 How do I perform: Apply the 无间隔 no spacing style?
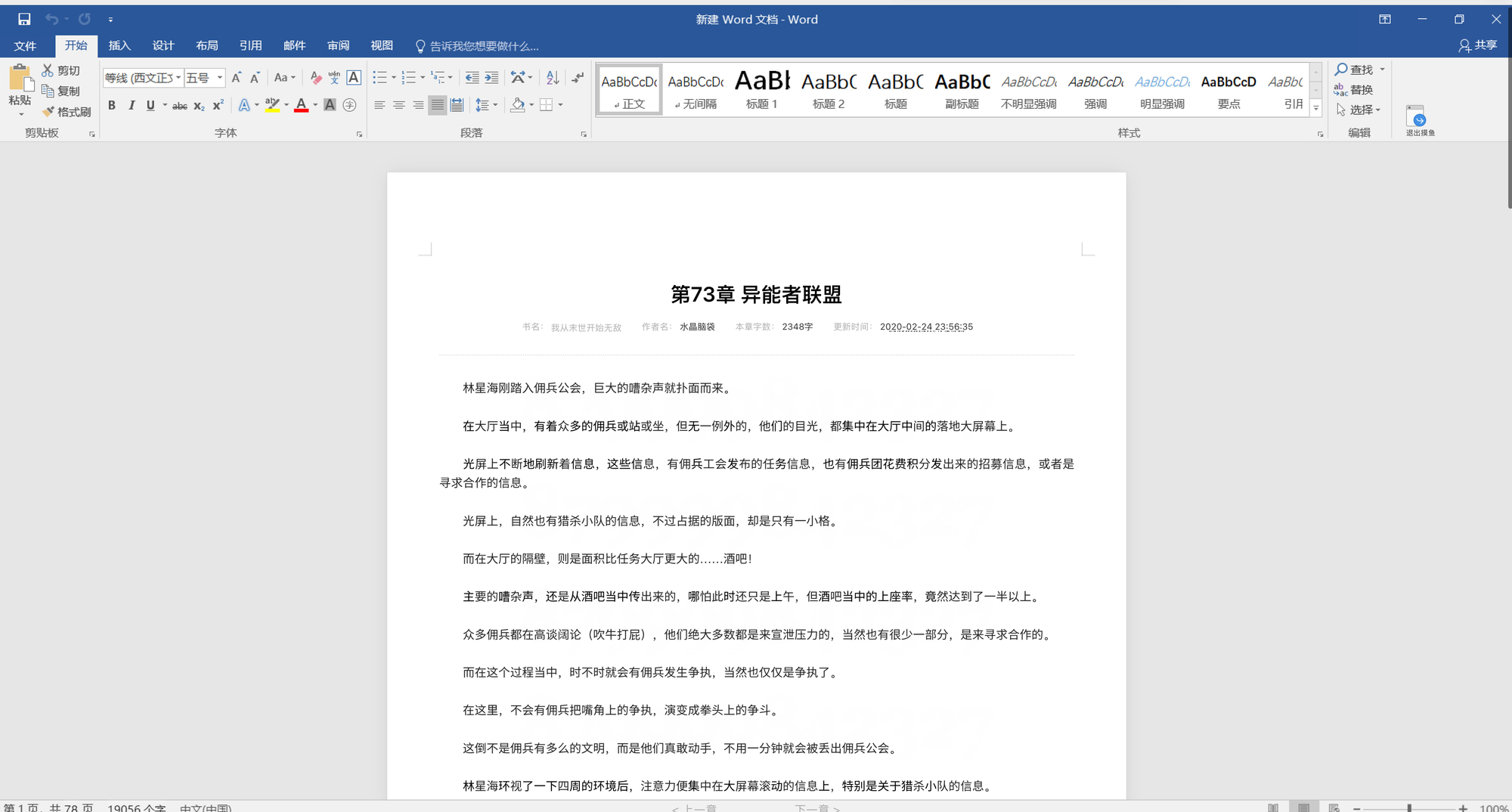696,90
